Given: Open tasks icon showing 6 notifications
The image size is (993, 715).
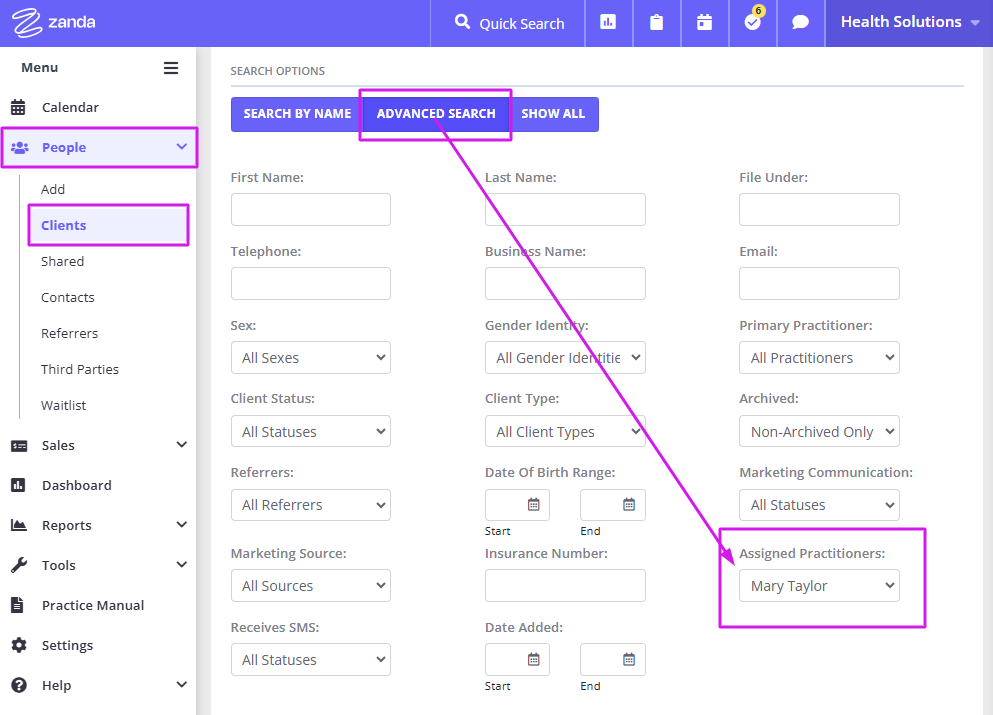Looking at the screenshot, I should coord(752,21).
